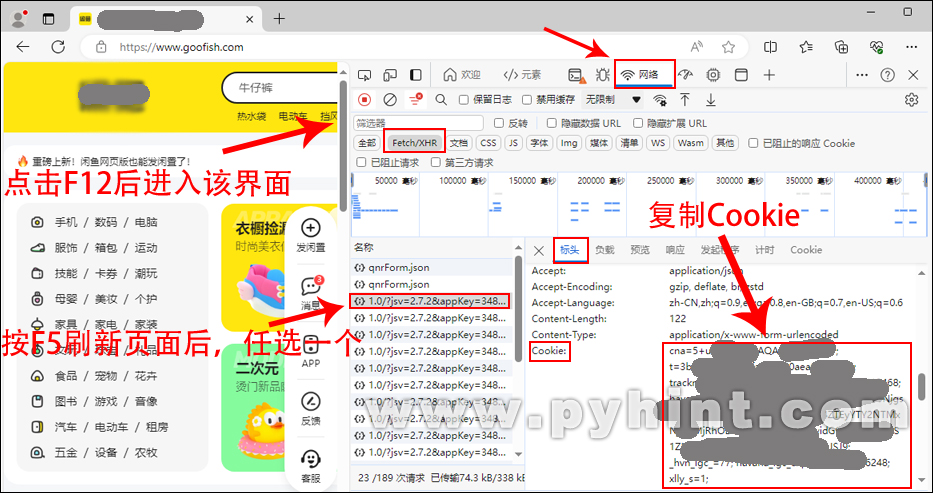
Task: Select the Fetch/XHR type filter
Action: (414, 143)
